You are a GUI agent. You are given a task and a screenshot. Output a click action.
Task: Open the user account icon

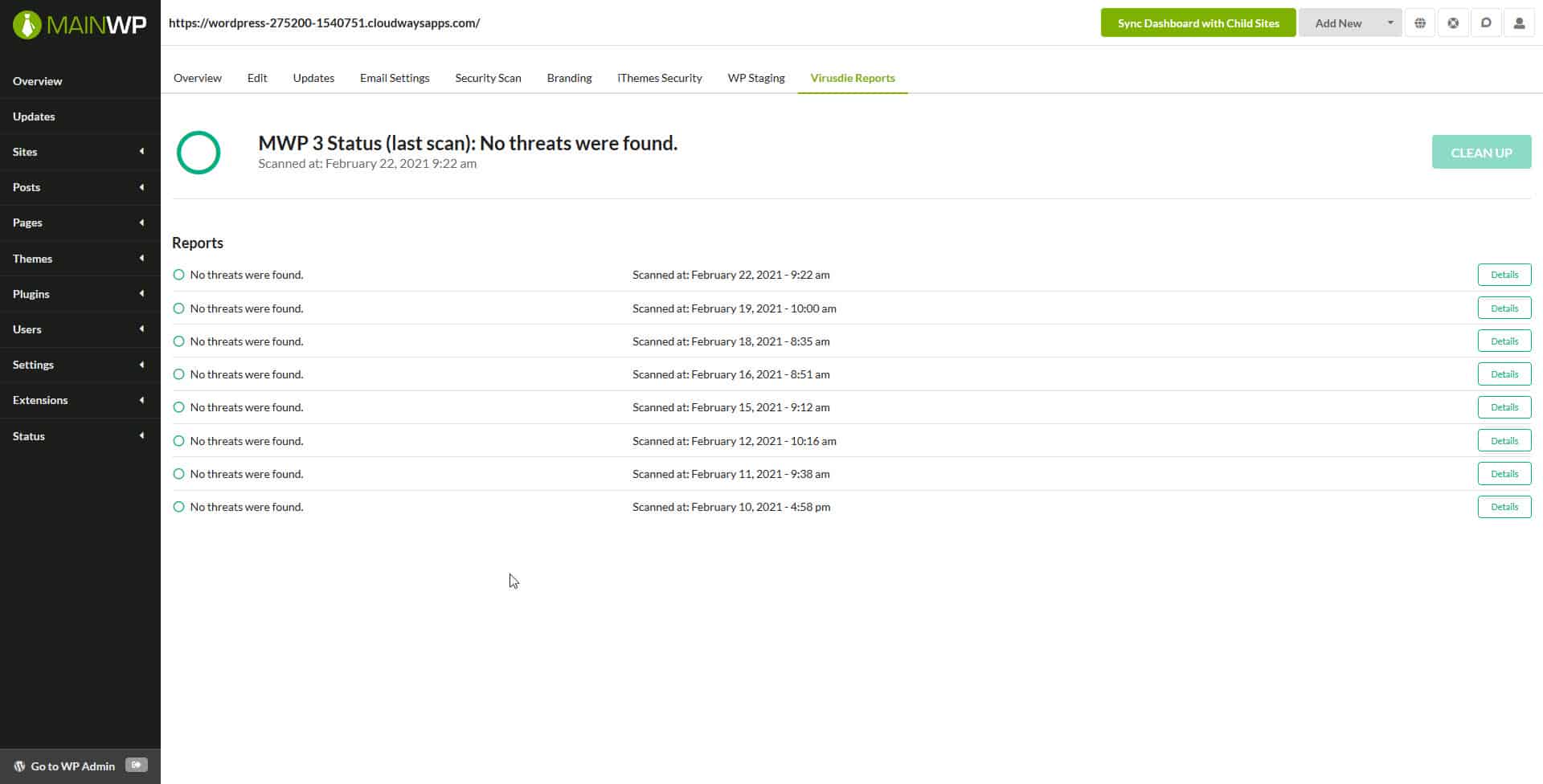(x=1519, y=23)
